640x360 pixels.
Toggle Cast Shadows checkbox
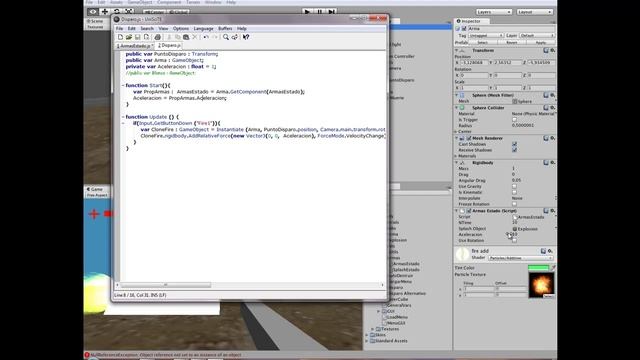point(514,144)
